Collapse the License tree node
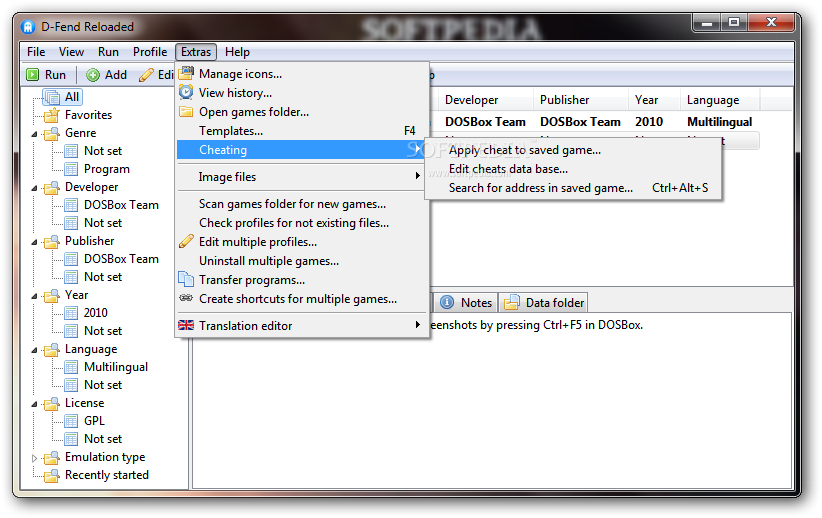The image size is (822, 518). point(35,404)
